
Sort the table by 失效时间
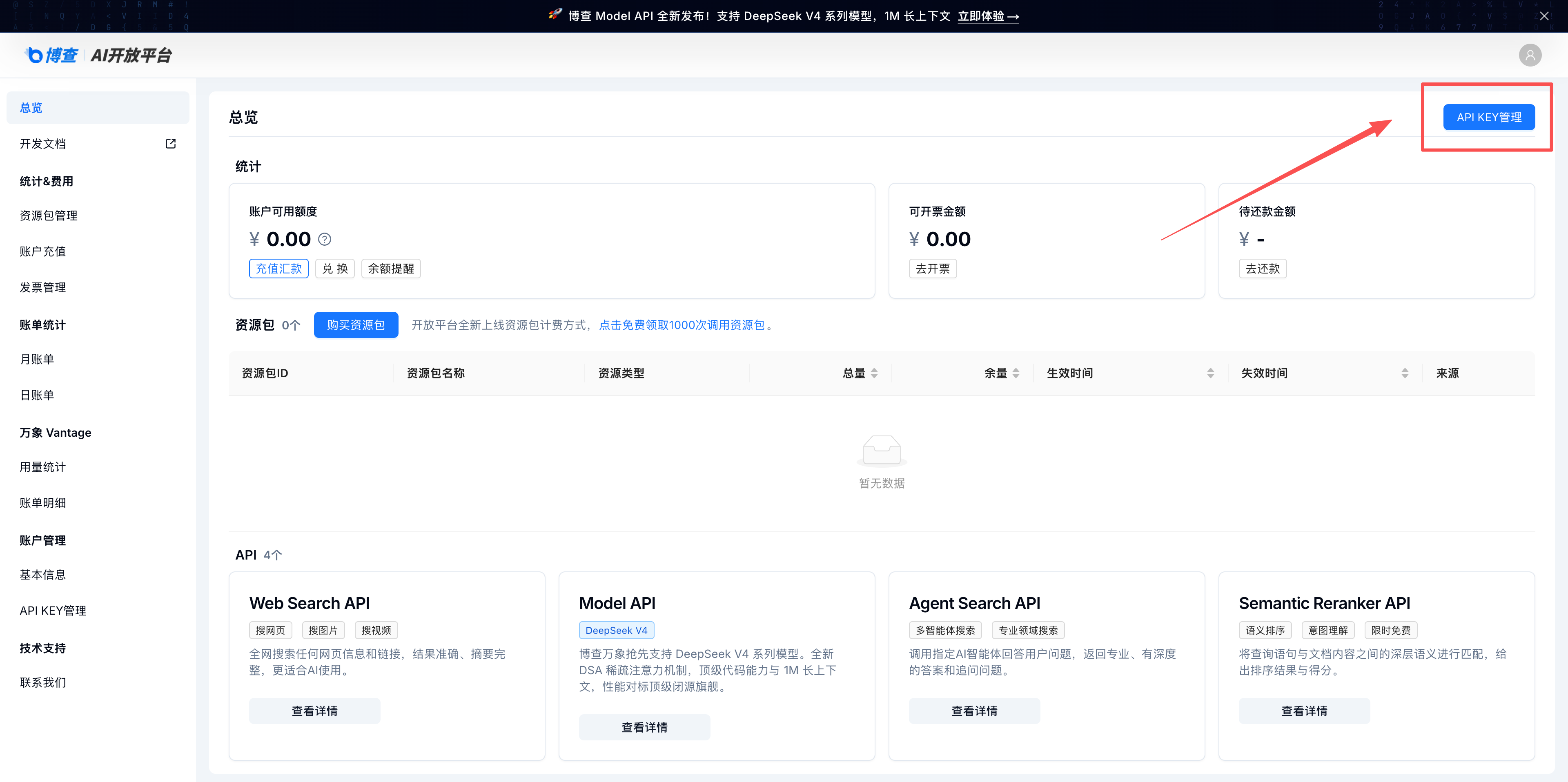tap(1405, 373)
